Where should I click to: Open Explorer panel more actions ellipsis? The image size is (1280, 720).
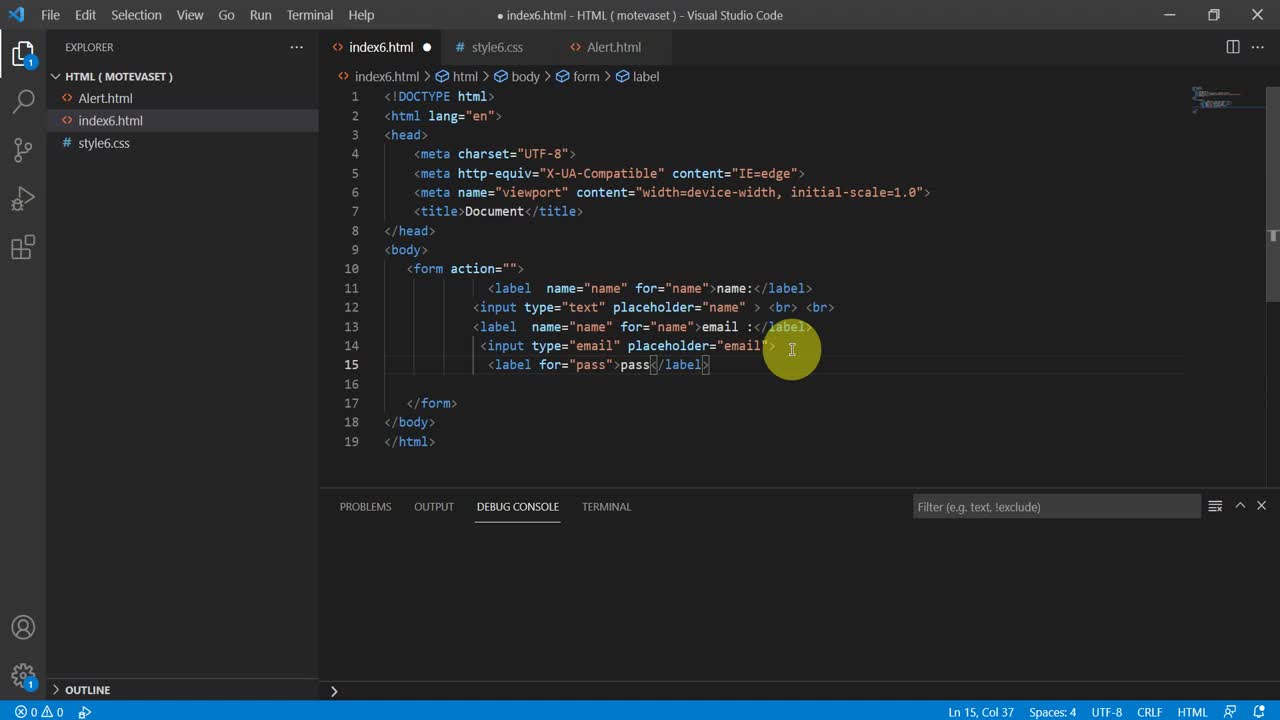(296, 47)
